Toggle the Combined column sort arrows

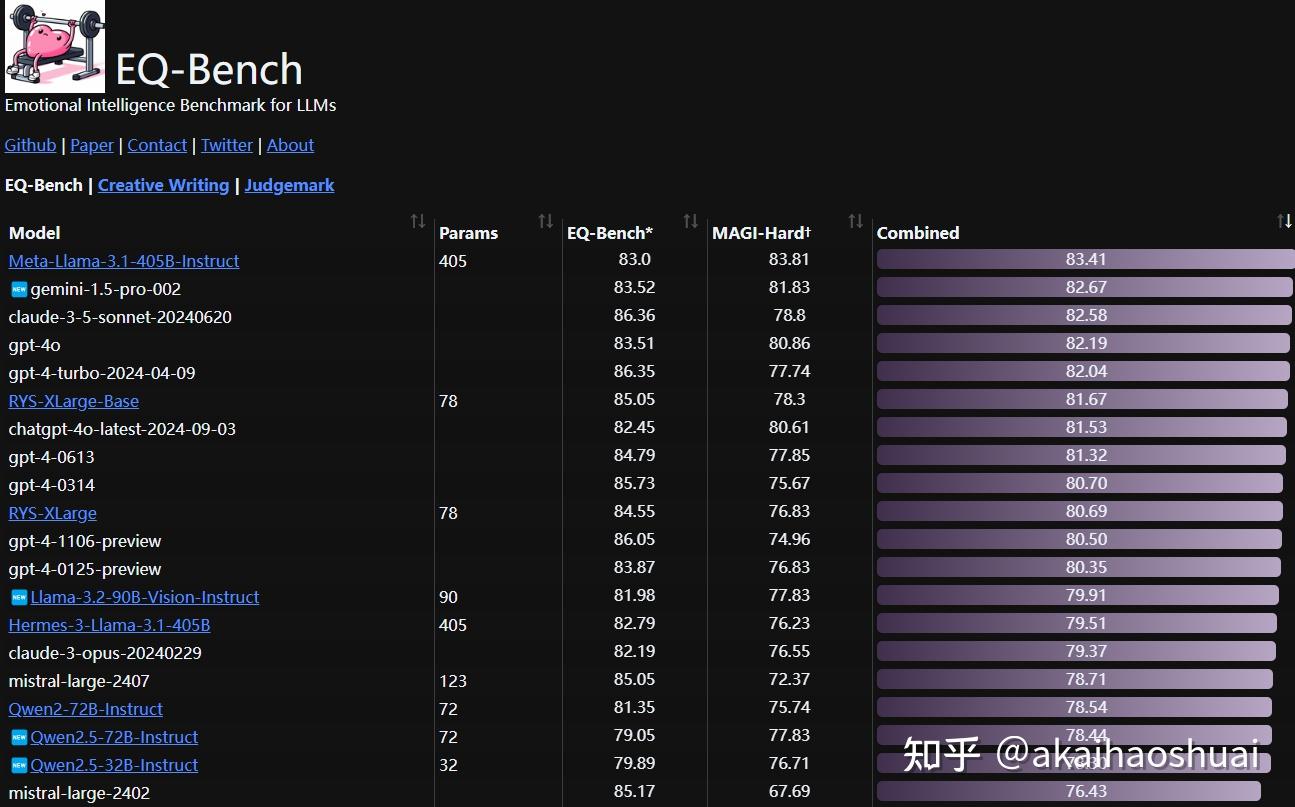pyautogui.click(x=1285, y=221)
